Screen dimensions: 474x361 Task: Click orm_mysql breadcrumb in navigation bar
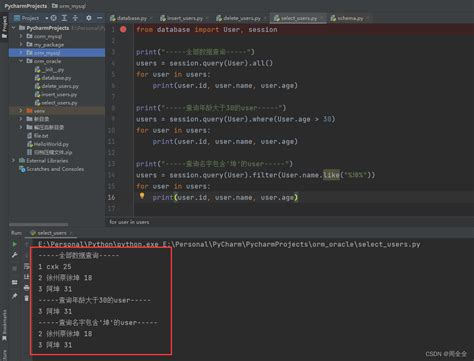coord(69,6)
